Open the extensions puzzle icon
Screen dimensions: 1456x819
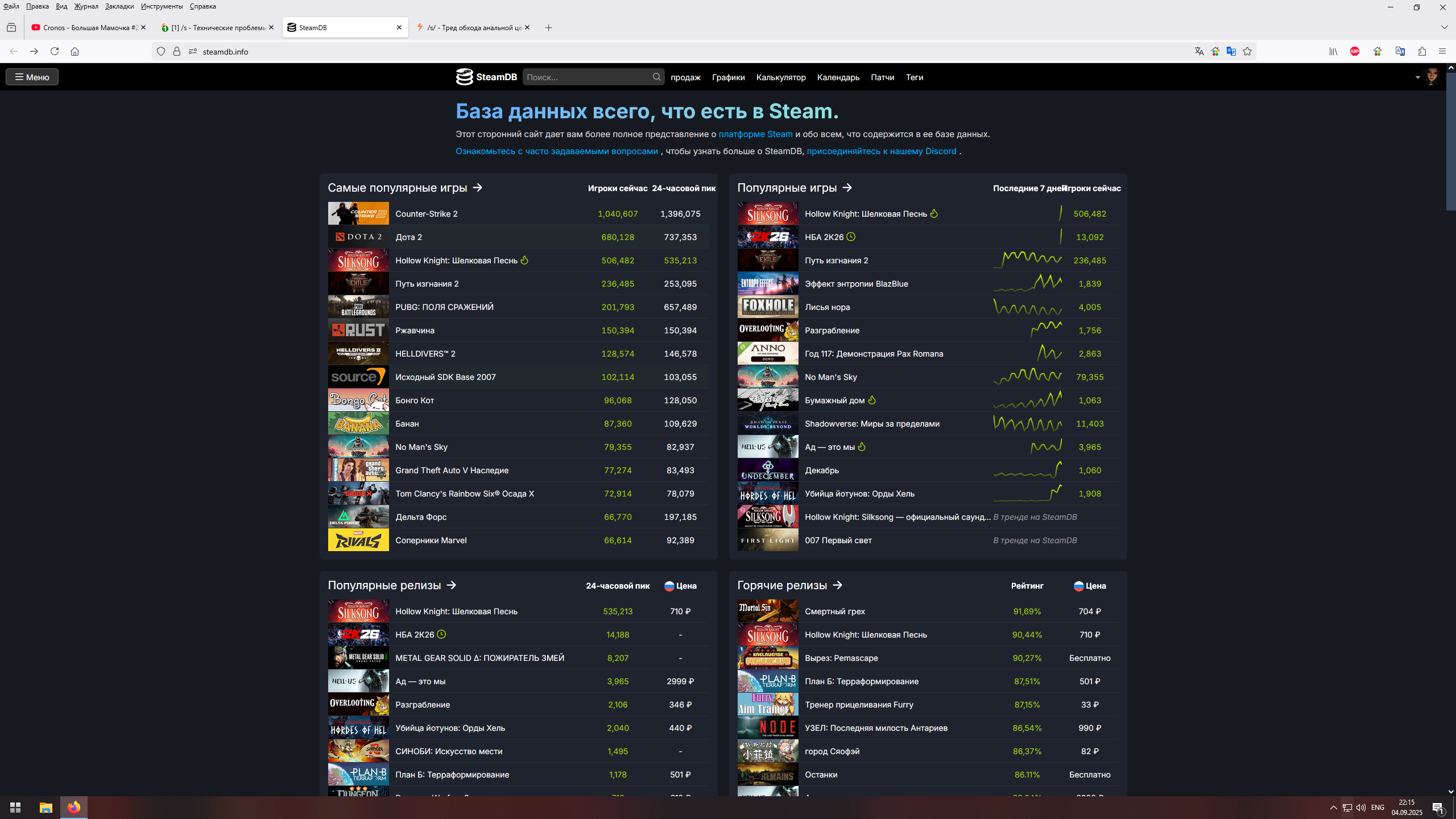[1422, 51]
